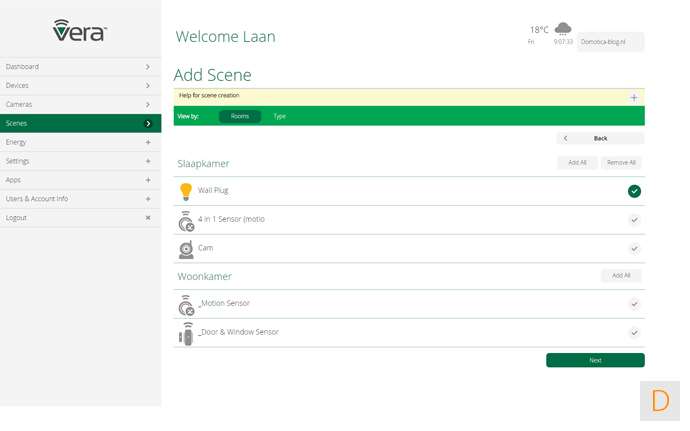Go back using the Back button

pos(600,138)
